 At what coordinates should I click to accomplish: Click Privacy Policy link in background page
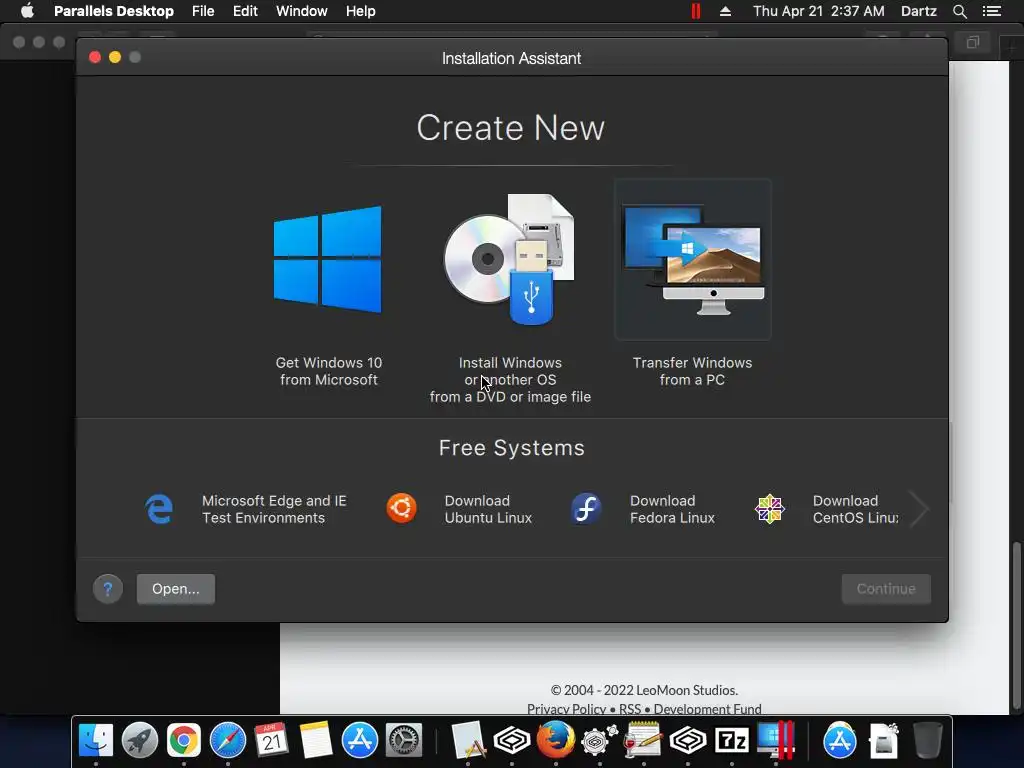point(566,709)
